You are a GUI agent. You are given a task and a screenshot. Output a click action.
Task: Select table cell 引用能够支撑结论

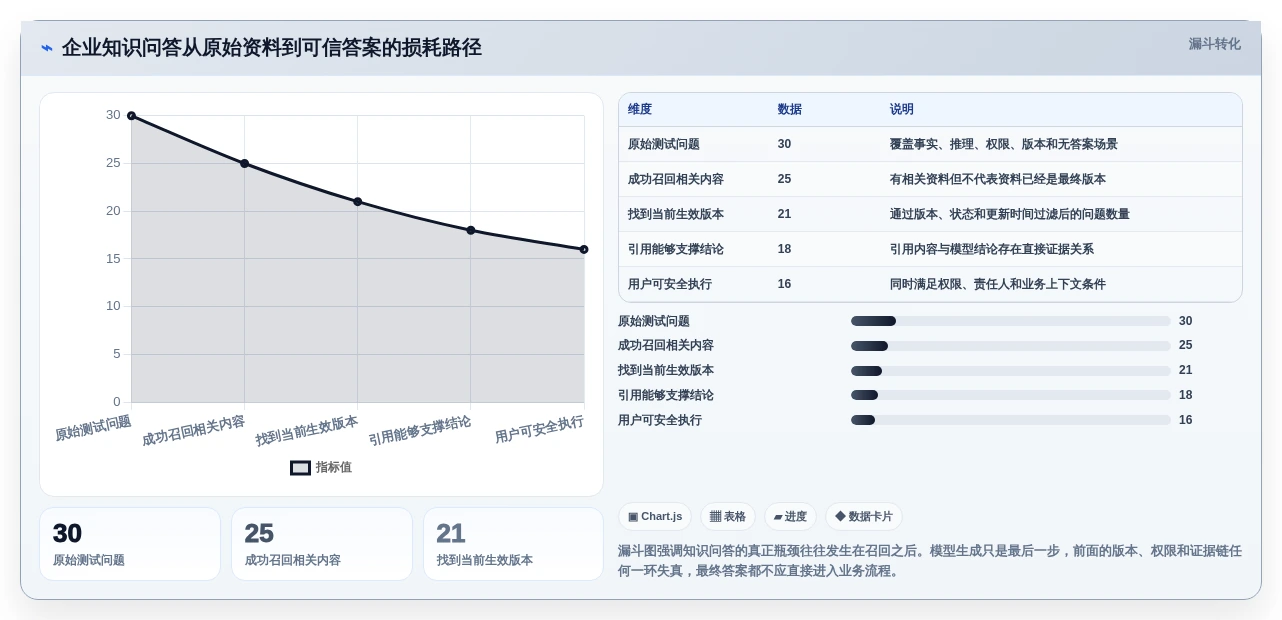coord(676,249)
